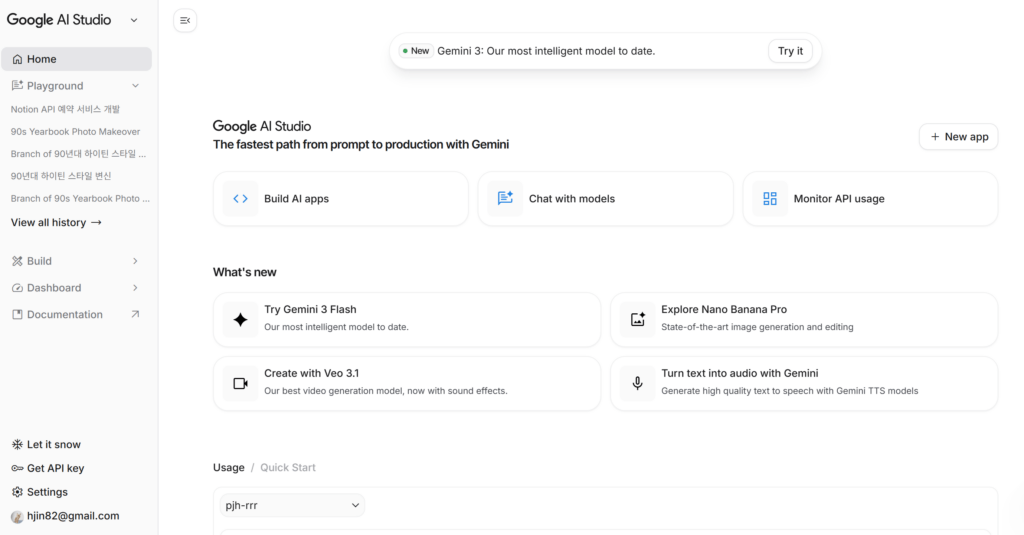The image size is (1024, 535).
Task: Collapse the sidebar using the toggle icon
Action: click(x=185, y=20)
